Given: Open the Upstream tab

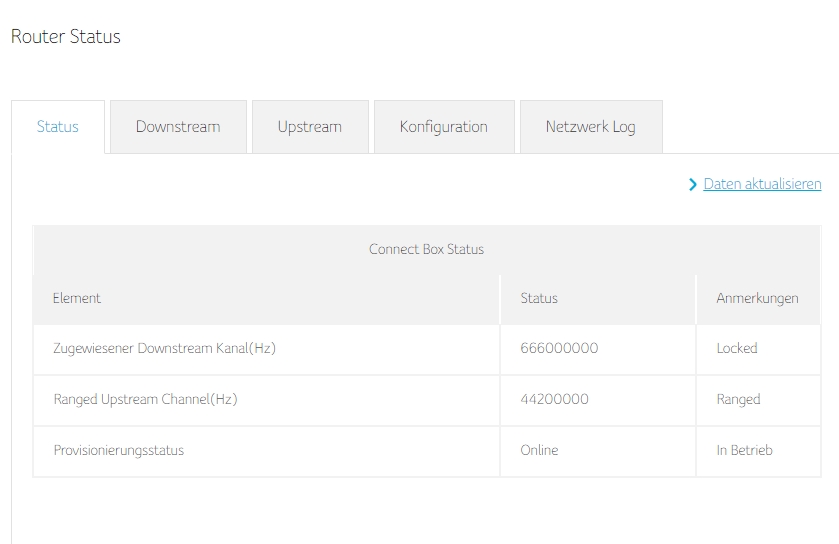Looking at the screenshot, I should click(x=310, y=127).
